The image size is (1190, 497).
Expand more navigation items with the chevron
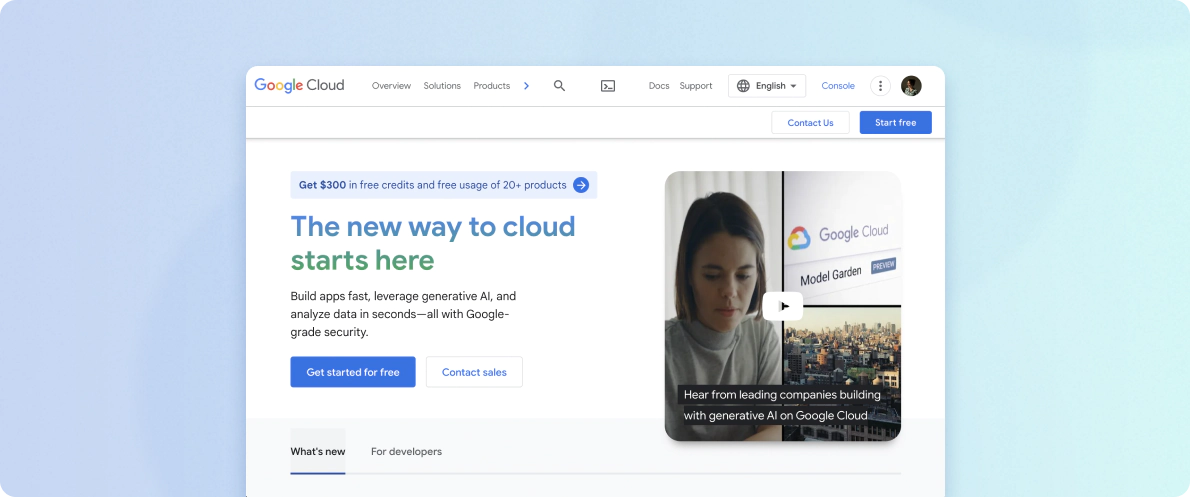[x=526, y=86]
